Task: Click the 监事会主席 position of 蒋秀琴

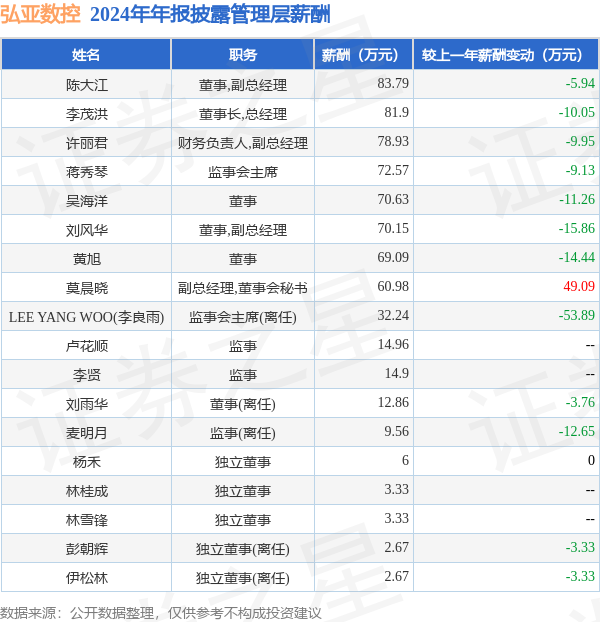Action: [x=243, y=172]
